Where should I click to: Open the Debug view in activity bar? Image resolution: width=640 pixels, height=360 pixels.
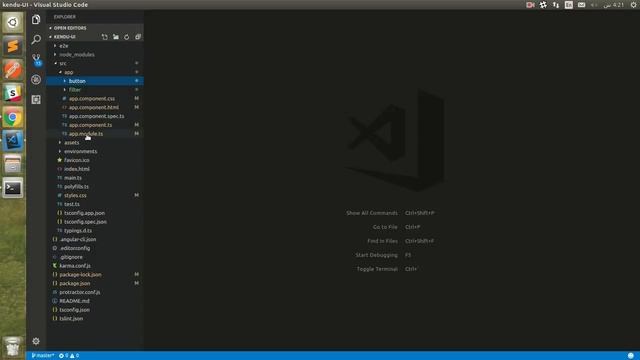pos(36,80)
